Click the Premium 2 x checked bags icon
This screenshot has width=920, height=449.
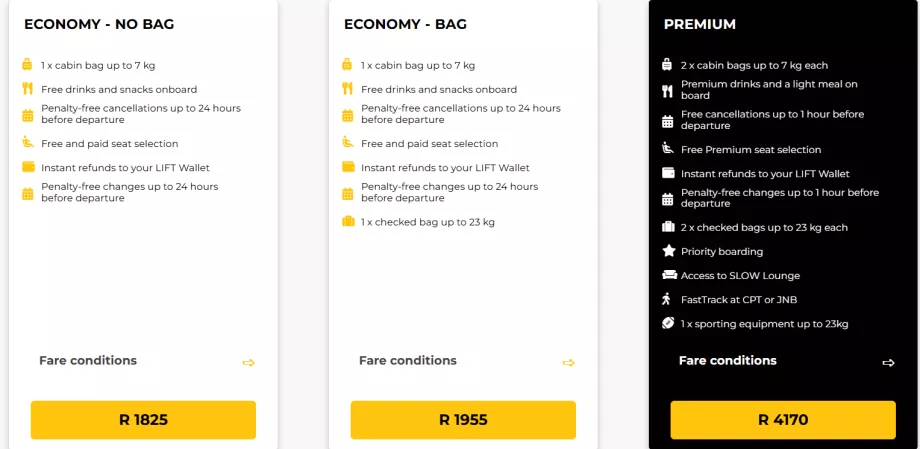668,227
